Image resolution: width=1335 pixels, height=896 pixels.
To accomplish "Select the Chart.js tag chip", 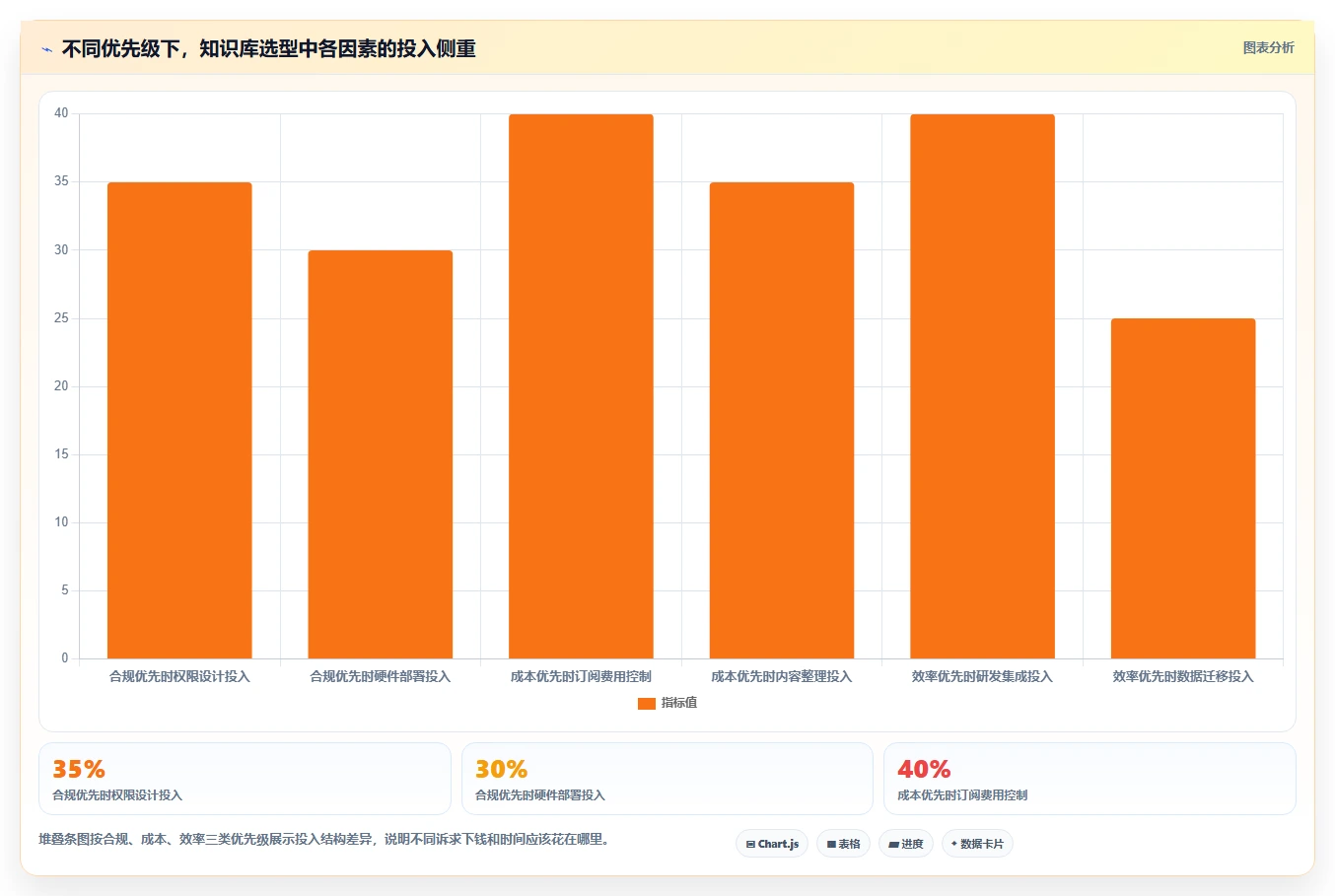I will point(772,844).
